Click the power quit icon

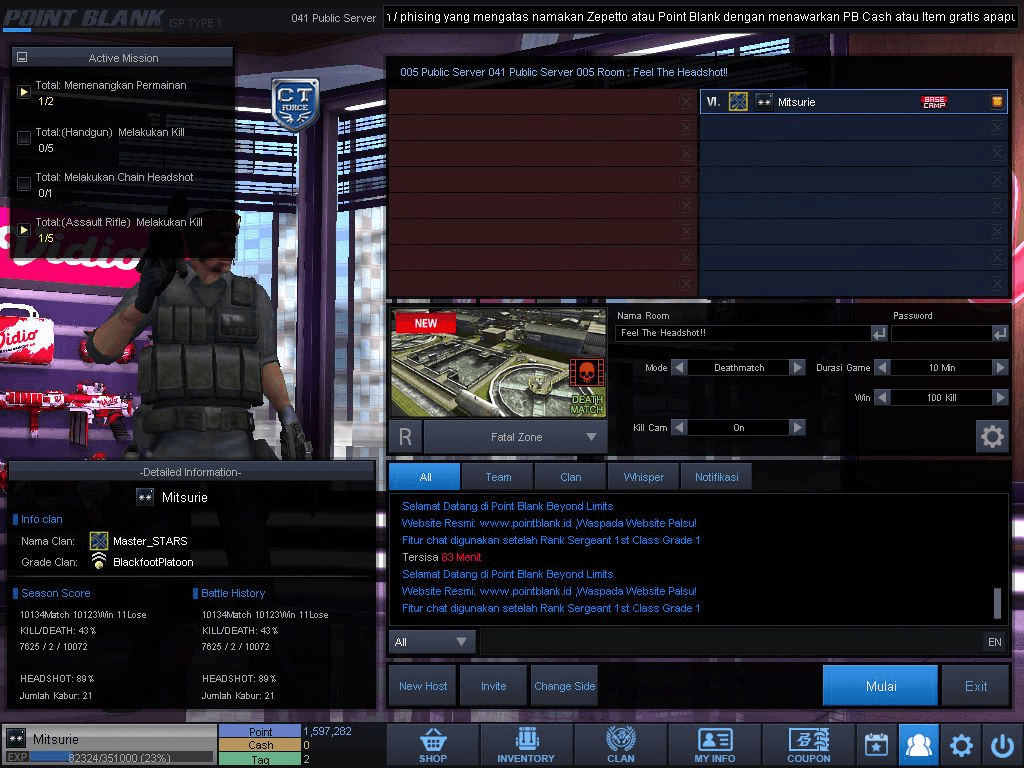coord(1002,744)
